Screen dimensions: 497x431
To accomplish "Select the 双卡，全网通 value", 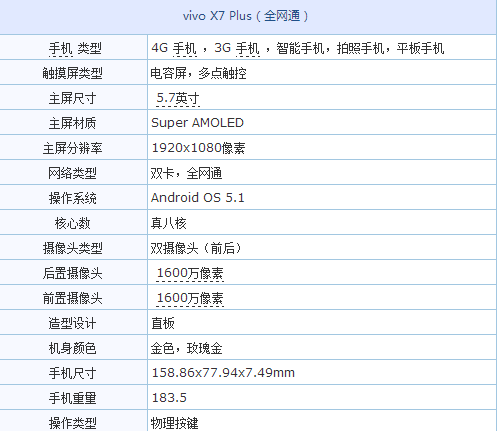I will point(186,173).
